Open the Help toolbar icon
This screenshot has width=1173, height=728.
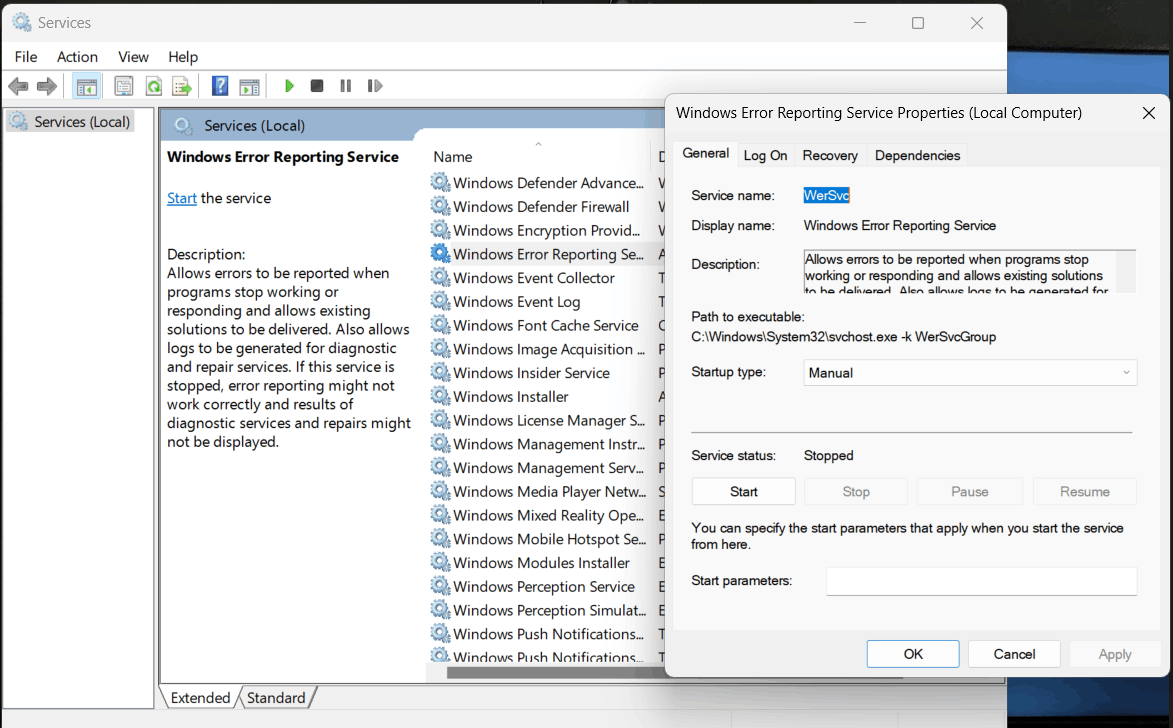pyautogui.click(x=220, y=86)
